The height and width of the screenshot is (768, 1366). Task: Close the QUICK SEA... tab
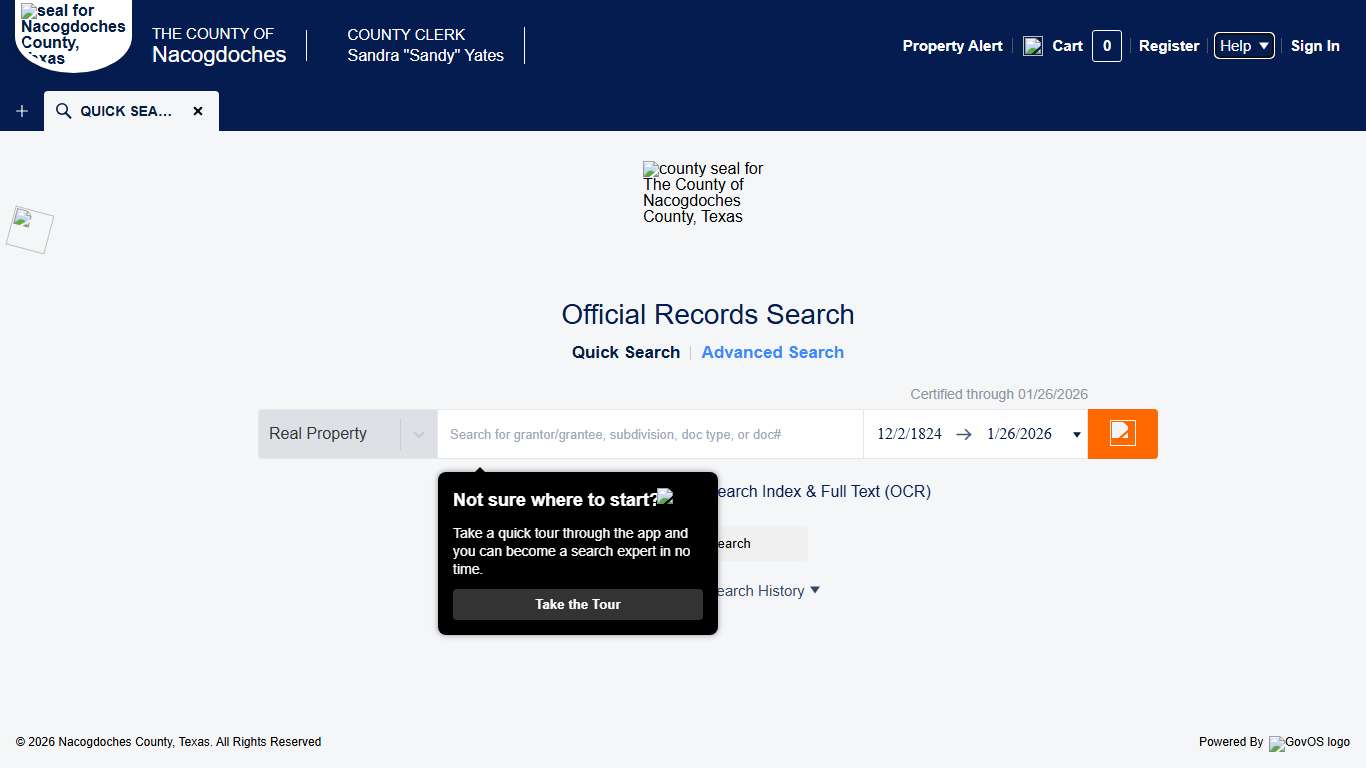pos(198,111)
